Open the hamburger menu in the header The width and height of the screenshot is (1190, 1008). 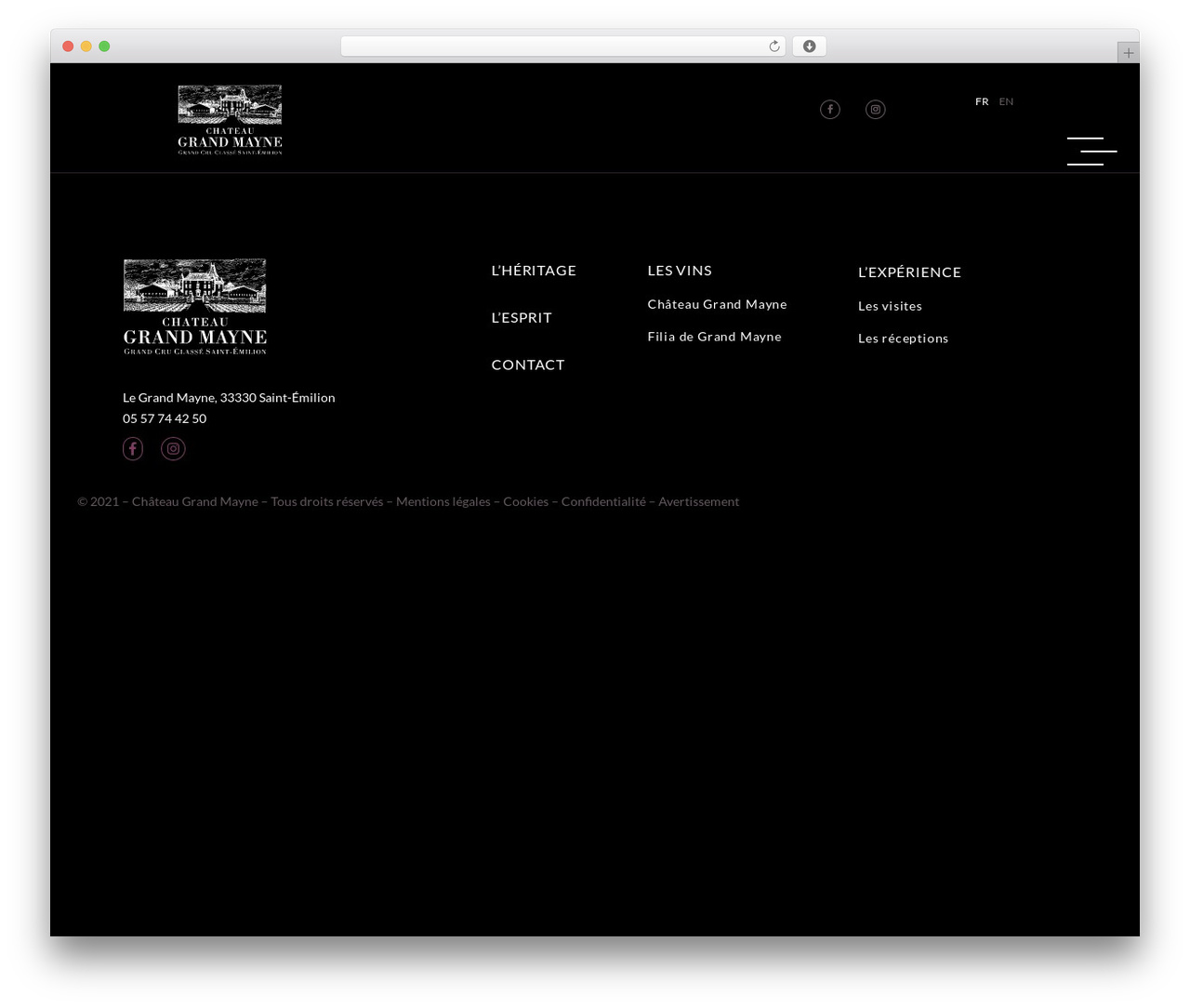tap(1091, 152)
